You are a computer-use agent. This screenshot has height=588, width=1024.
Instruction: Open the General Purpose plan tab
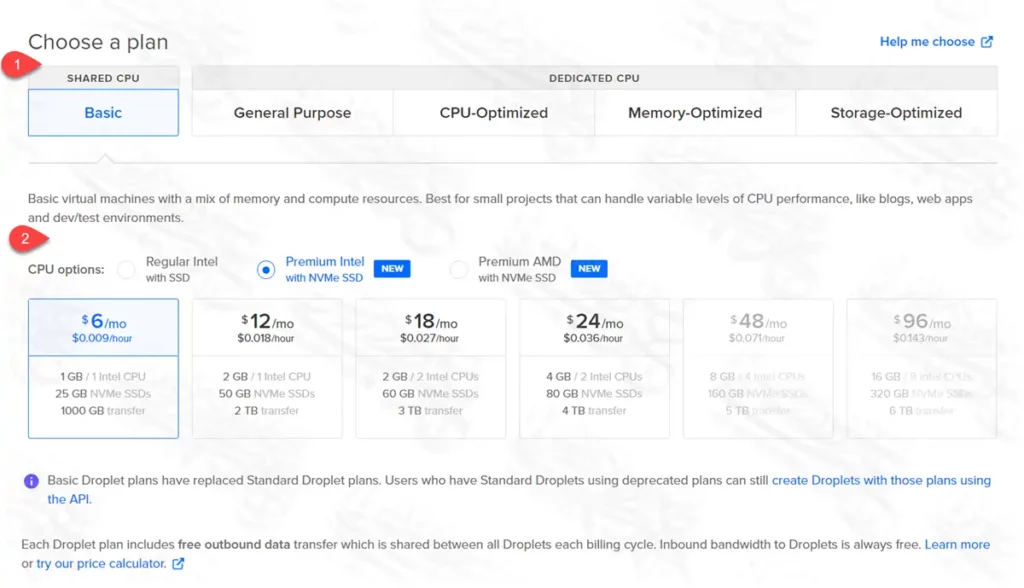pyautogui.click(x=292, y=113)
